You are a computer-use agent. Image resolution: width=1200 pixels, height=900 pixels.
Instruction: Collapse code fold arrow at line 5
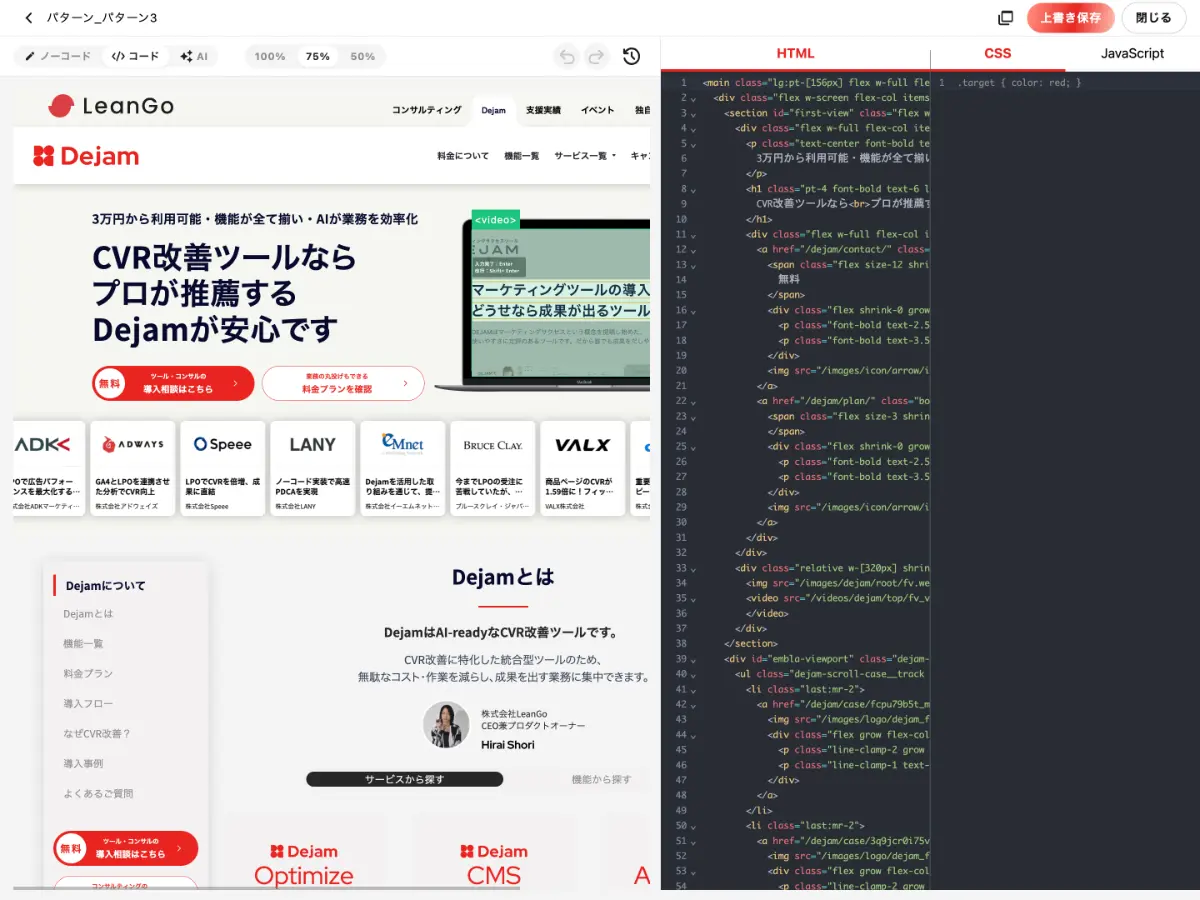click(692, 143)
